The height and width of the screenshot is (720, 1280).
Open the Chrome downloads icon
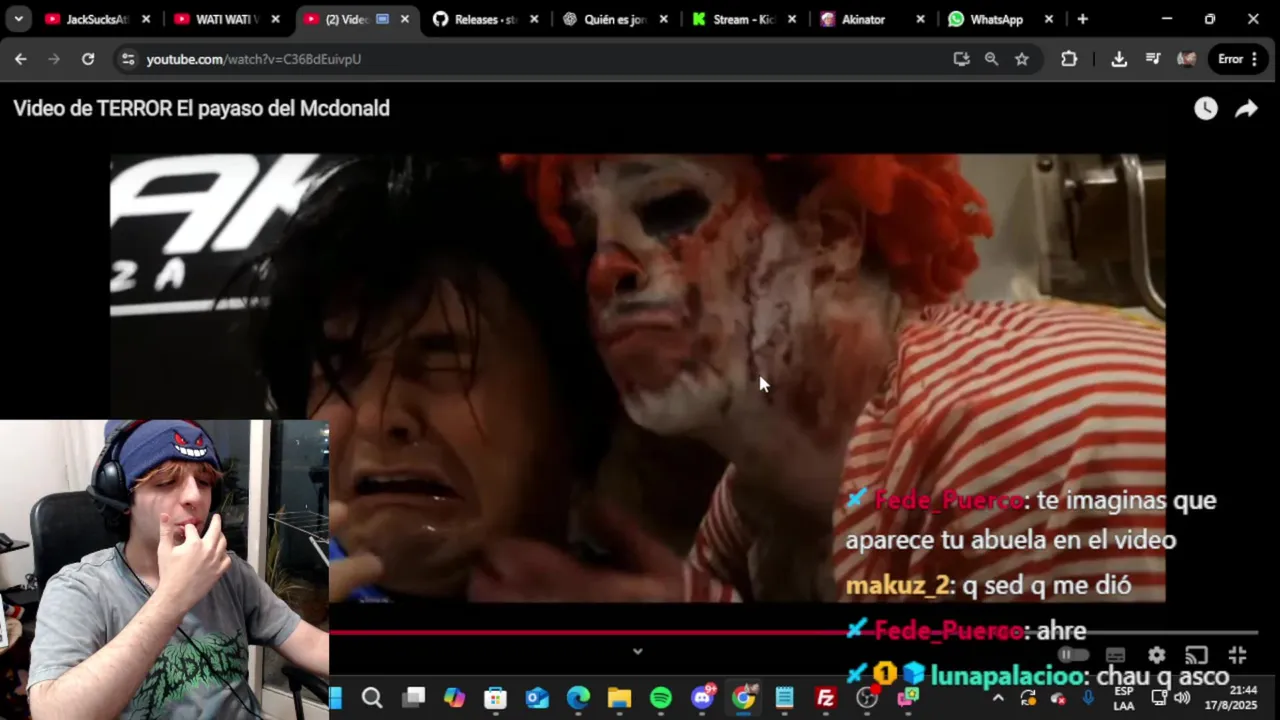(1119, 59)
